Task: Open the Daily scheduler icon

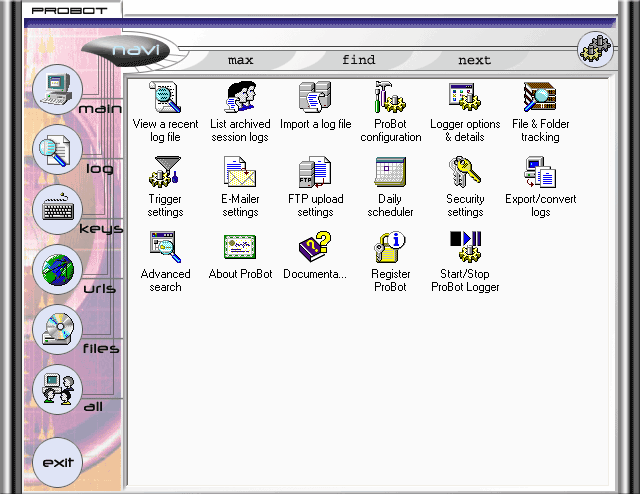Action: [390, 172]
